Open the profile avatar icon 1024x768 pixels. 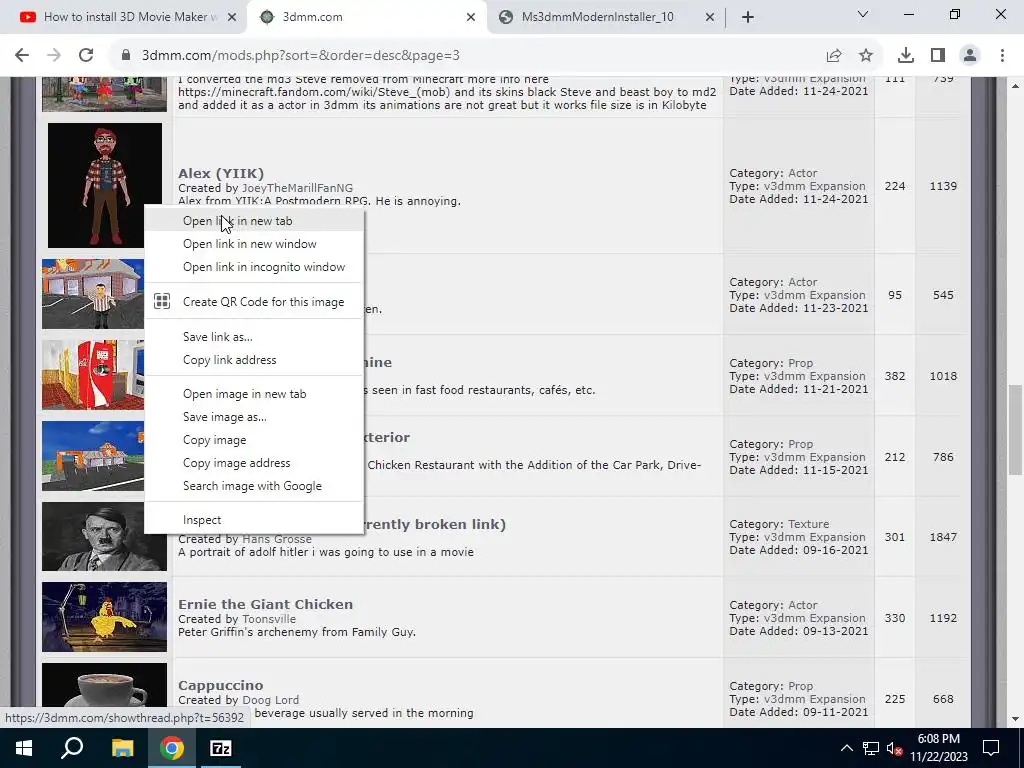pyautogui.click(x=970, y=56)
